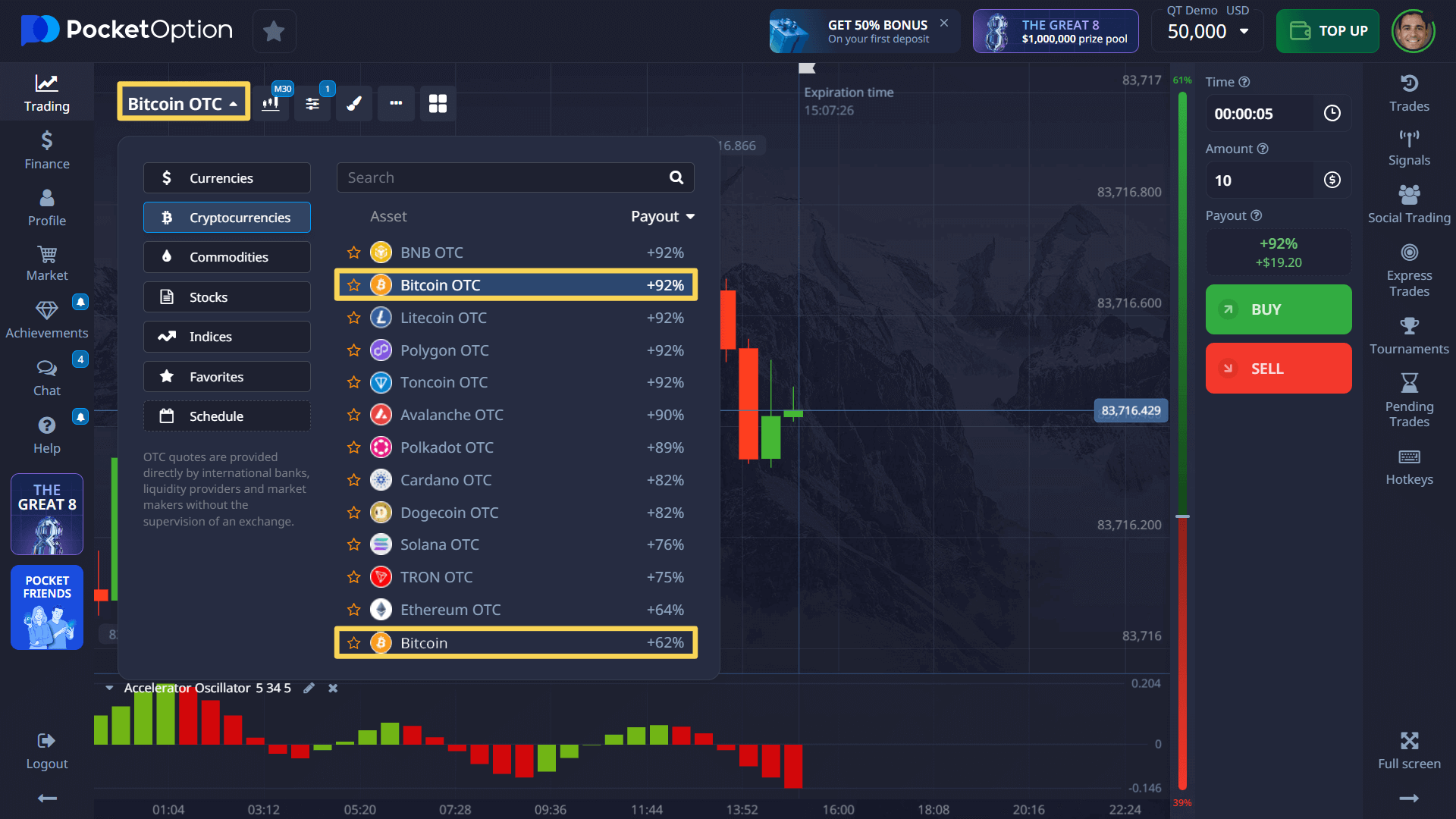Viewport: 1456px width, 819px height.
Task: Select the Commodities category tab
Action: (x=227, y=257)
